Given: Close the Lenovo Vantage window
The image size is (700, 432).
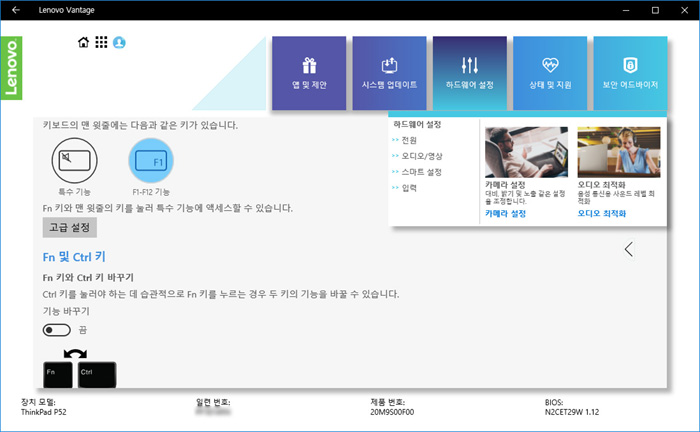Looking at the screenshot, I should coord(684,10).
